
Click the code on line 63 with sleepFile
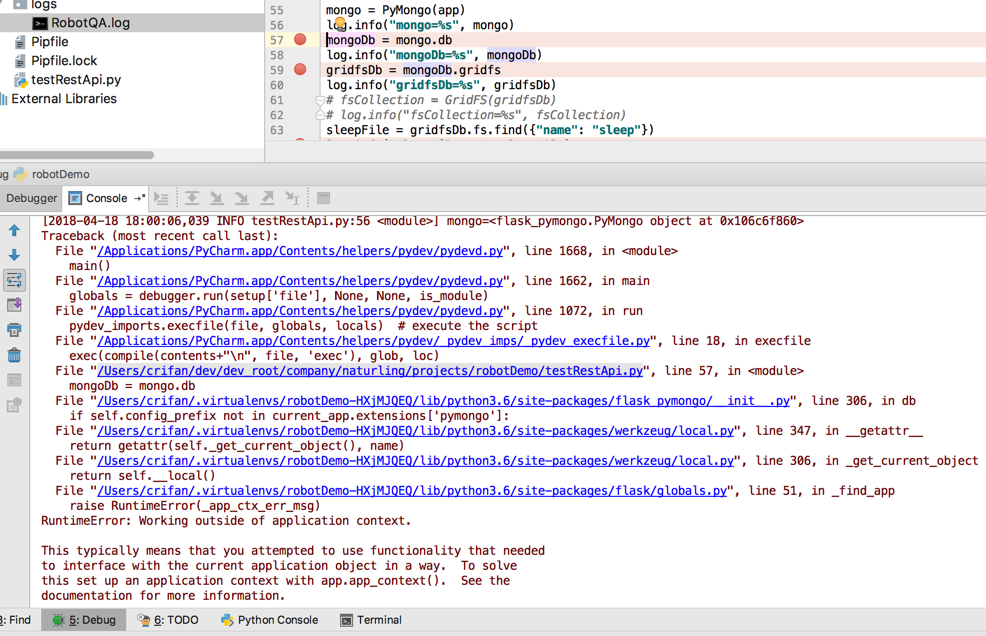click(x=490, y=130)
